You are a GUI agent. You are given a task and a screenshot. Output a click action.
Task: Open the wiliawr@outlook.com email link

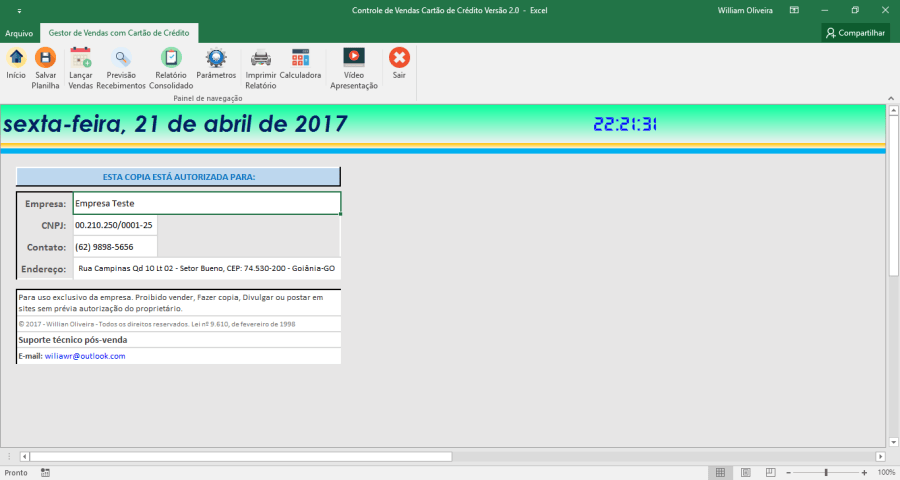pyautogui.click(x=85, y=356)
